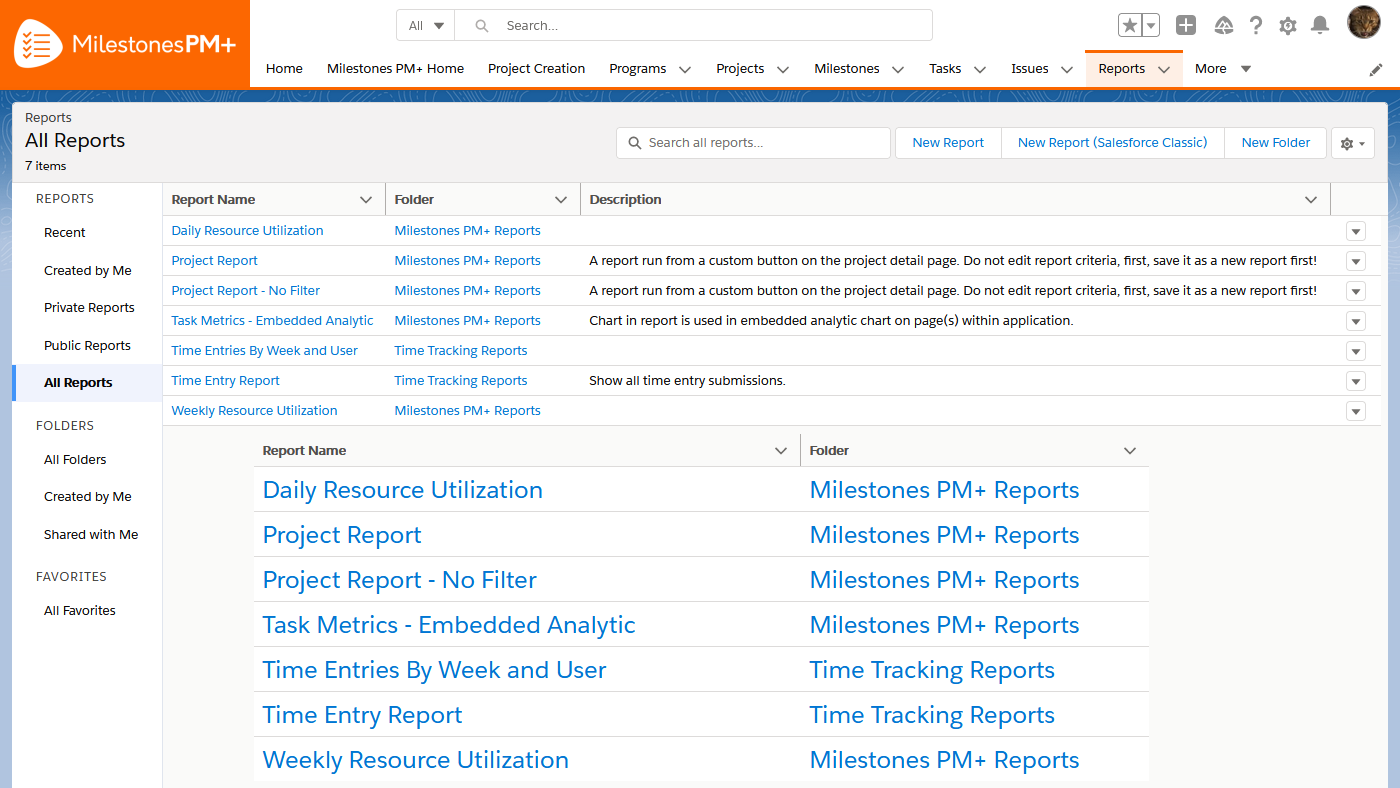This screenshot has height=788, width=1400.
Task: Open Time Entries By Week and User enlarged link
Action: click(434, 670)
